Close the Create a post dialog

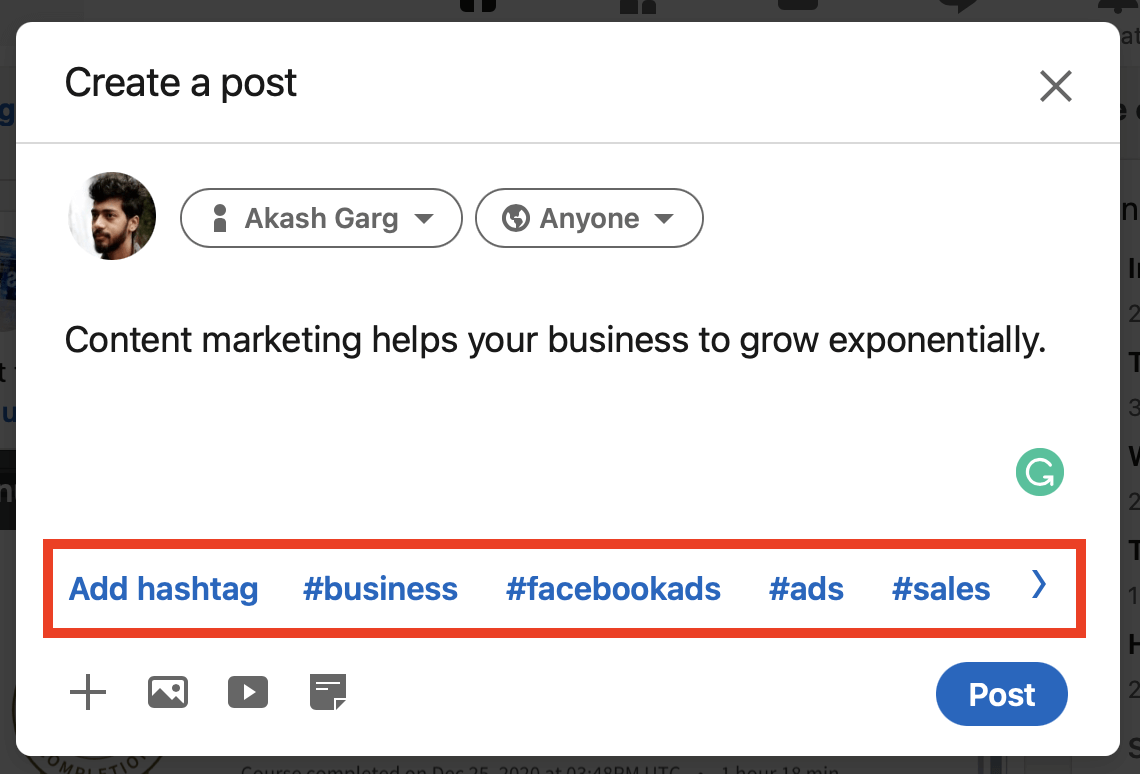click(1056, 86)
